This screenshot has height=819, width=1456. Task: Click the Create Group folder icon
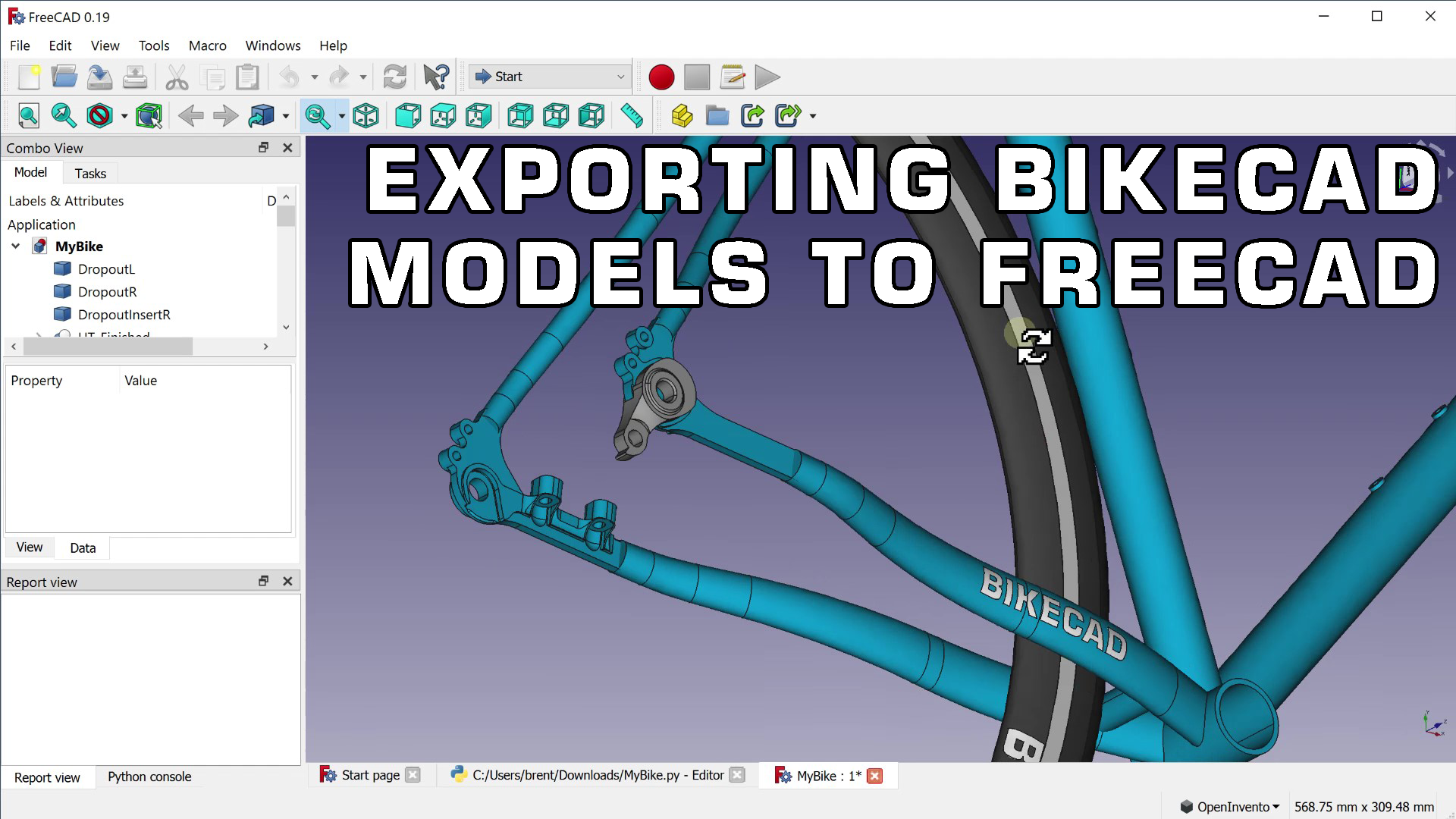click(x=717, y=116)
